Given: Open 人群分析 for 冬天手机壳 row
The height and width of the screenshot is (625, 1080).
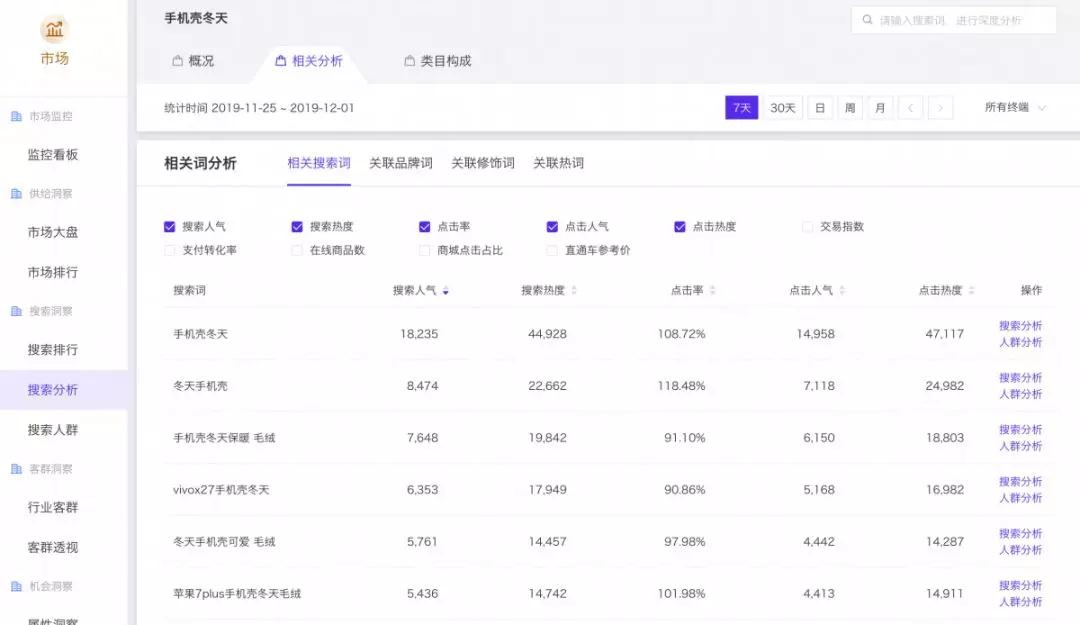Looking at the screenshot, I should [x=1020, y=394].
